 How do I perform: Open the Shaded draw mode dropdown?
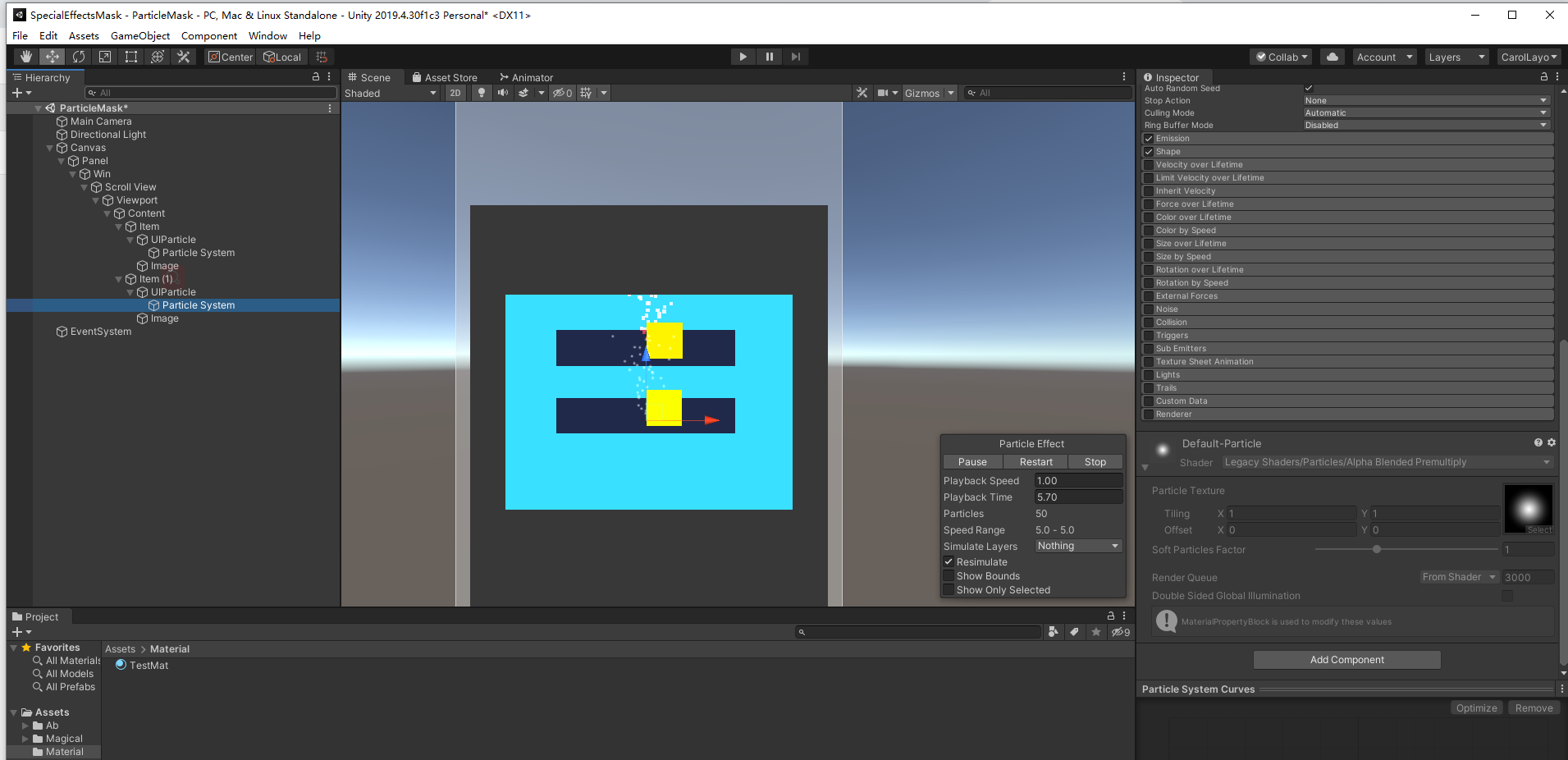click(391, 93)
